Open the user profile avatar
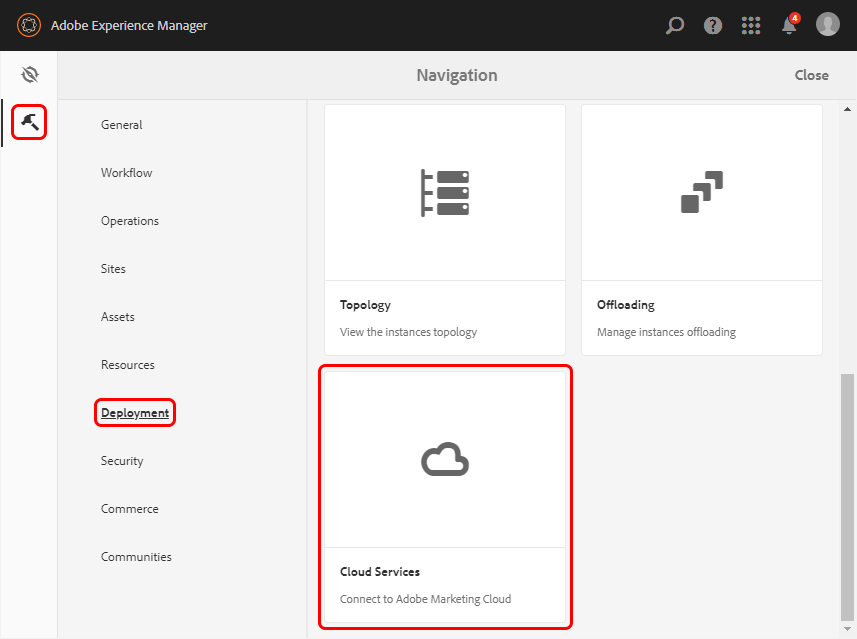Image resolution: width=857 pixels, height=639 pixels. [x=827, y=25]
